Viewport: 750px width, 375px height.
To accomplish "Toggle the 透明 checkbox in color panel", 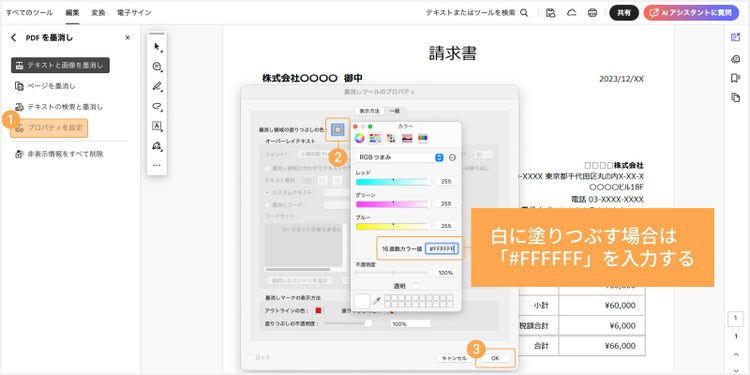I will [416, 286].
